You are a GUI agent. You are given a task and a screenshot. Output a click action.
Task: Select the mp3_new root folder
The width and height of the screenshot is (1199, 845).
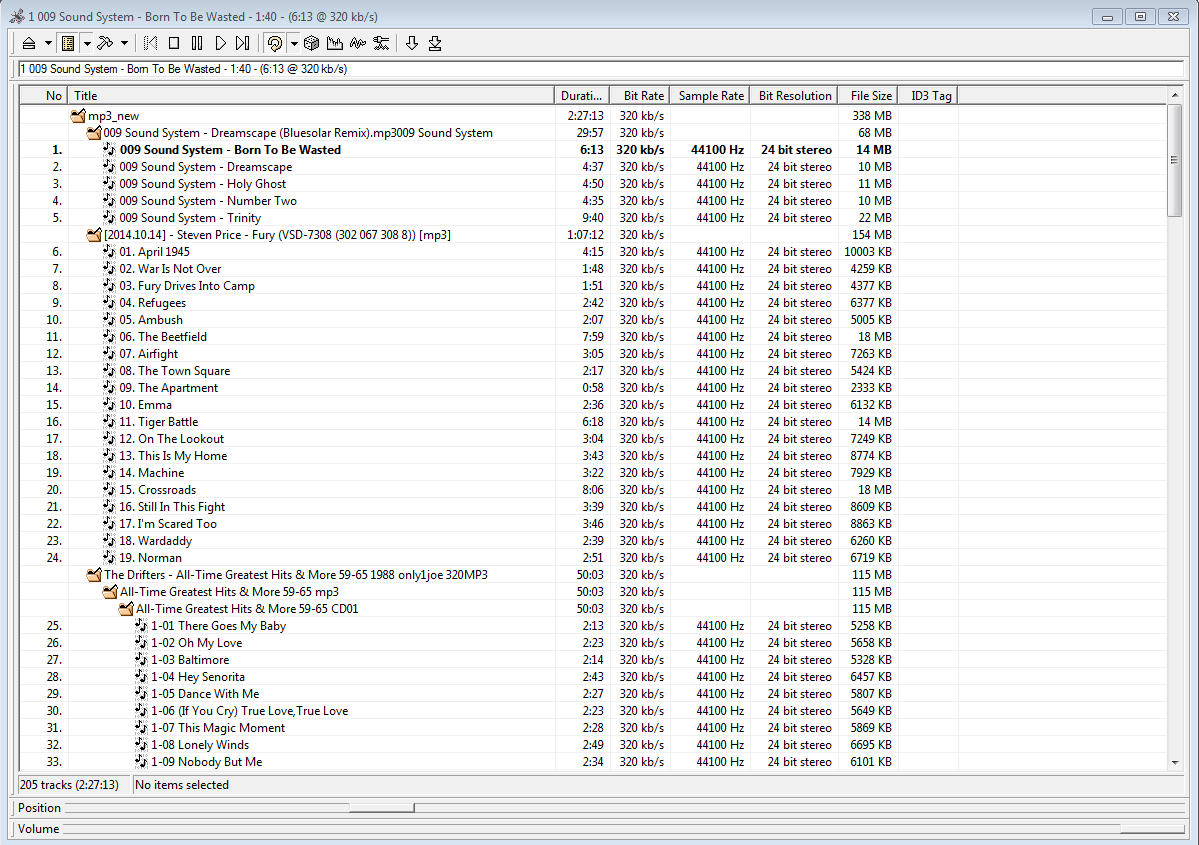113,116
